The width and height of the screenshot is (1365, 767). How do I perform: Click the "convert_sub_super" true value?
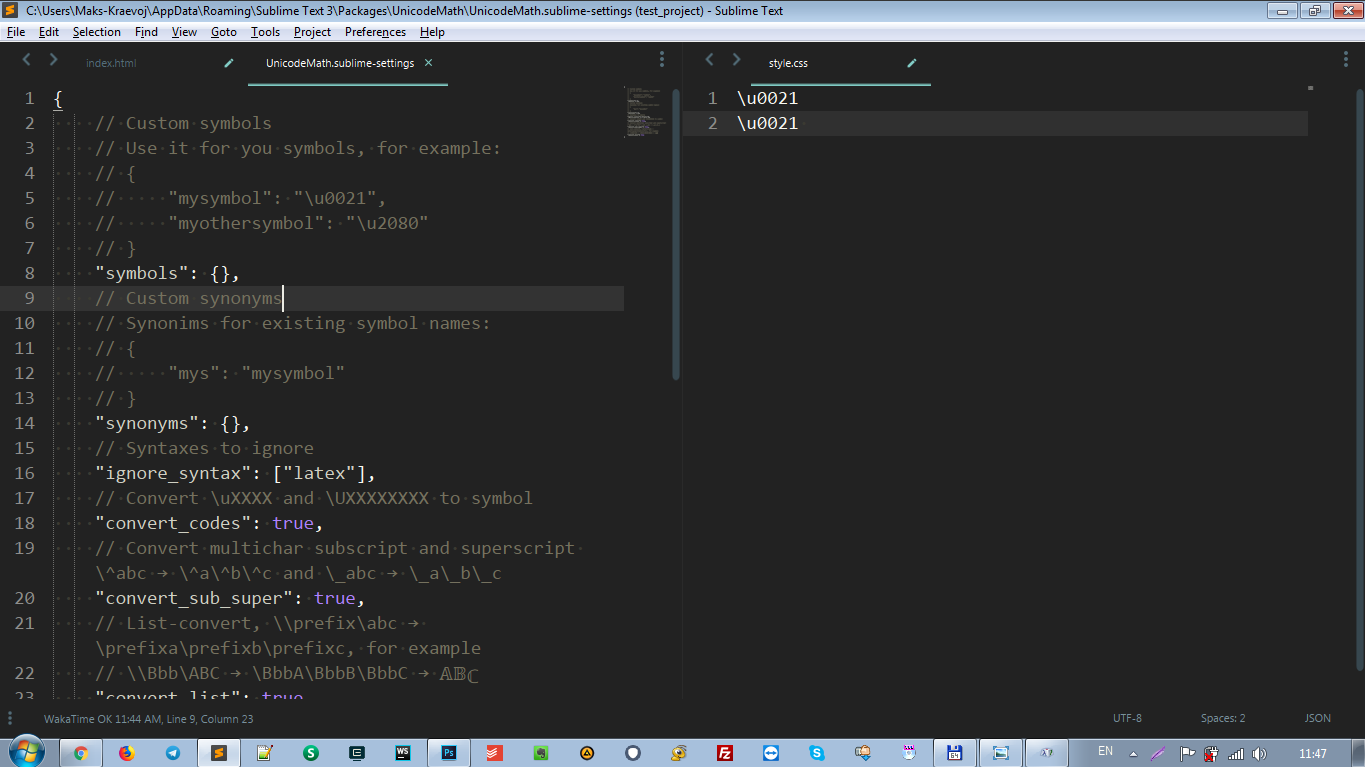click(x=335, y=598)
